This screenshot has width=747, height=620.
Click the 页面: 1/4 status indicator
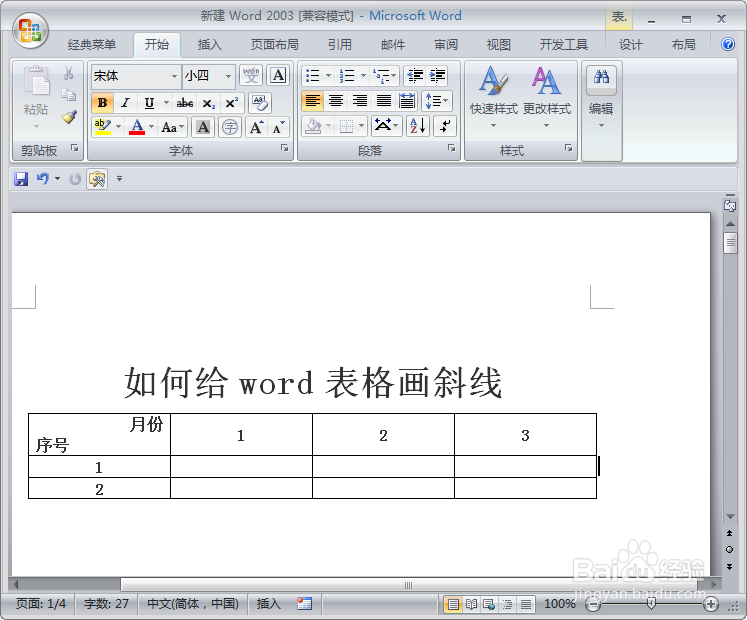tap(41, 604)
